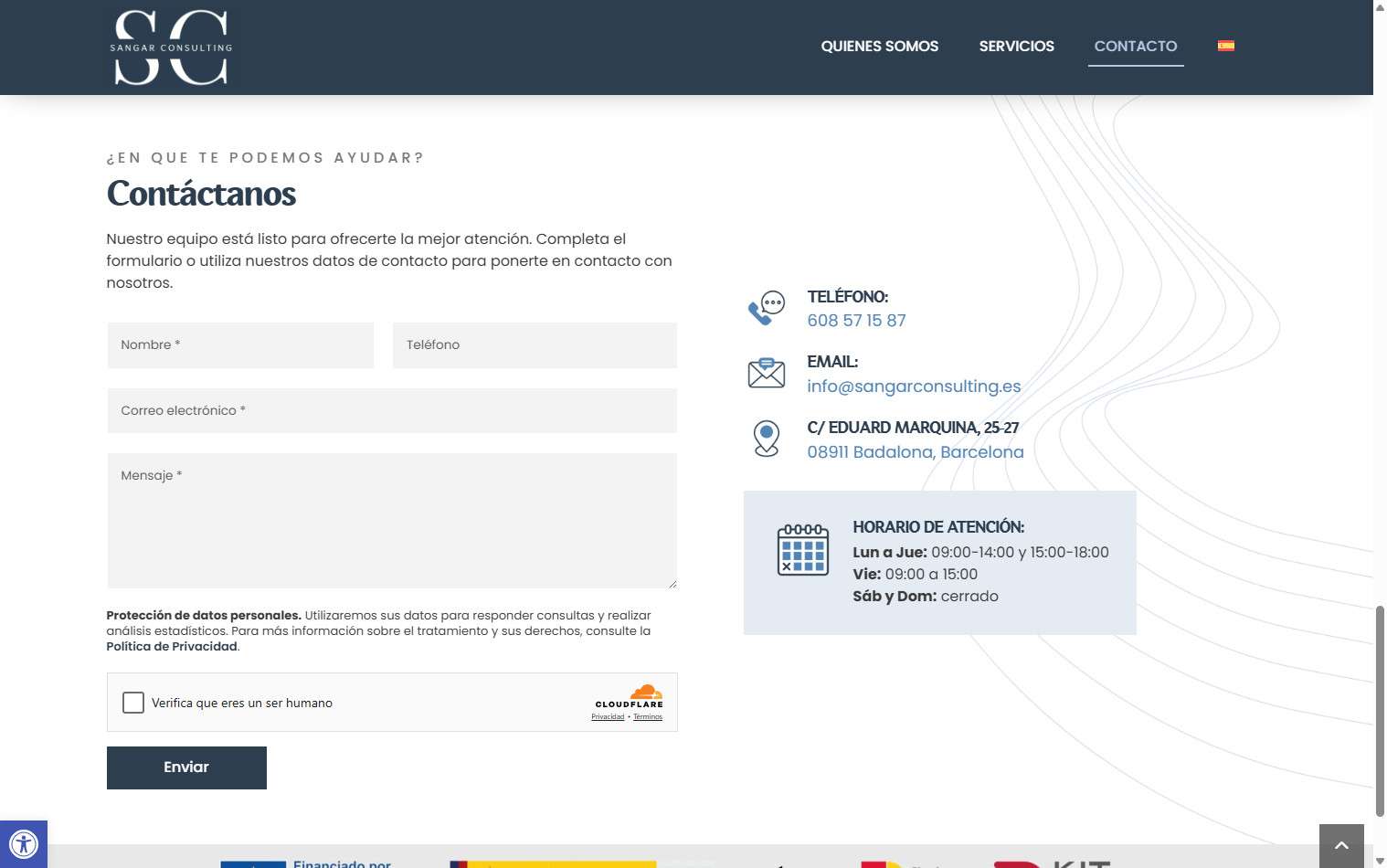Click the Sangar Consulting logo
1387x868 pixels.
pyautogui.click(x=171, y=48)
